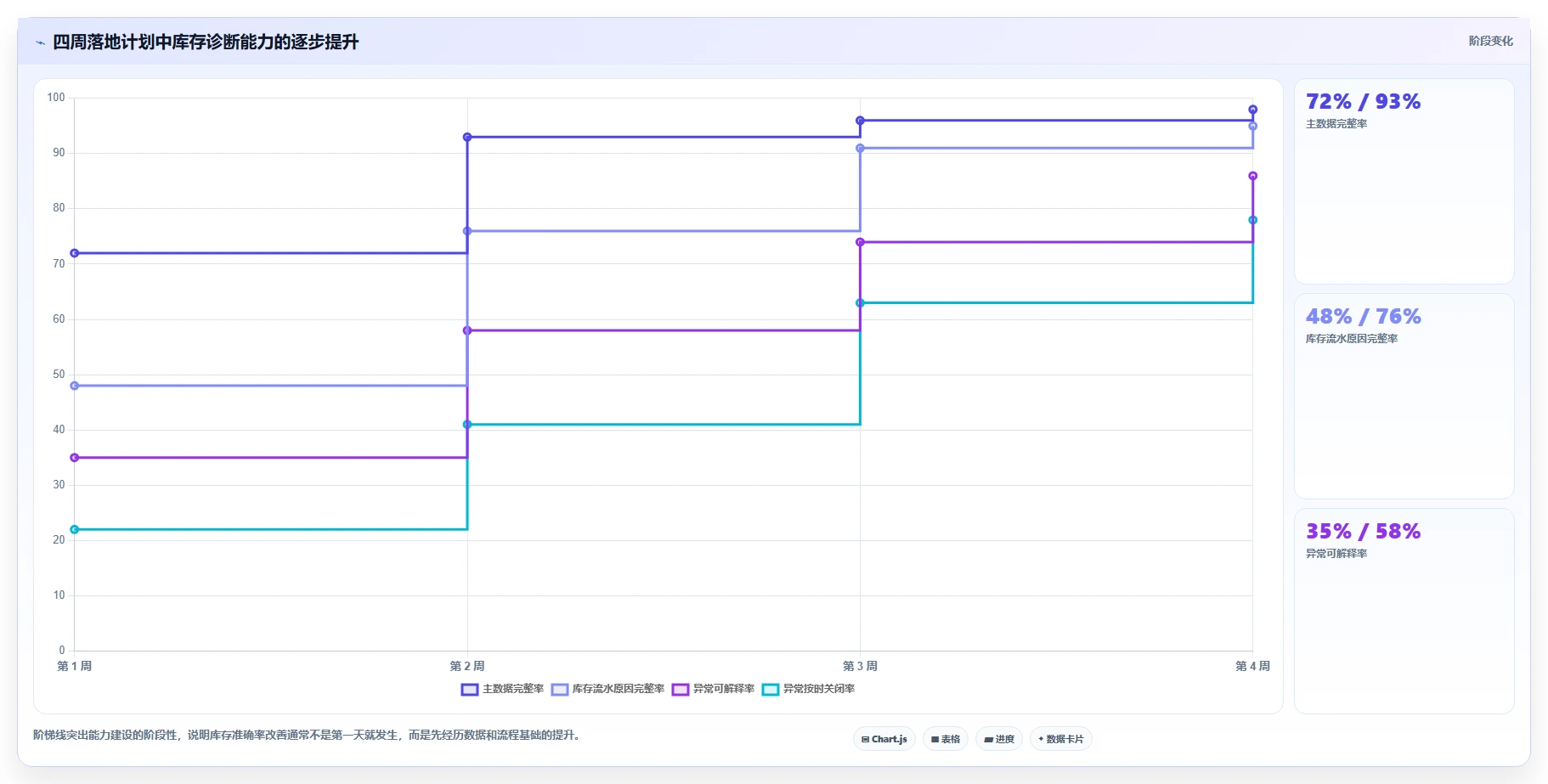
Task: Click the footnote text starting 阶梯线突出能力建设
Action: [x=308, y=735]
